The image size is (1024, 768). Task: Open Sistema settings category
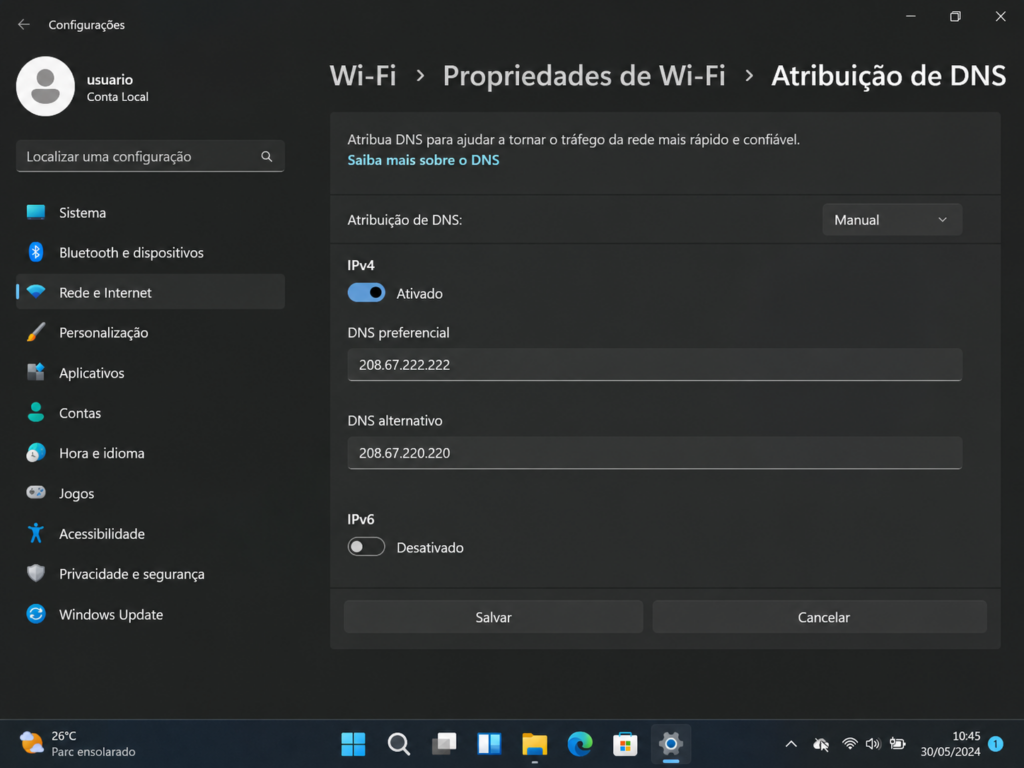[x=150, y=212]
